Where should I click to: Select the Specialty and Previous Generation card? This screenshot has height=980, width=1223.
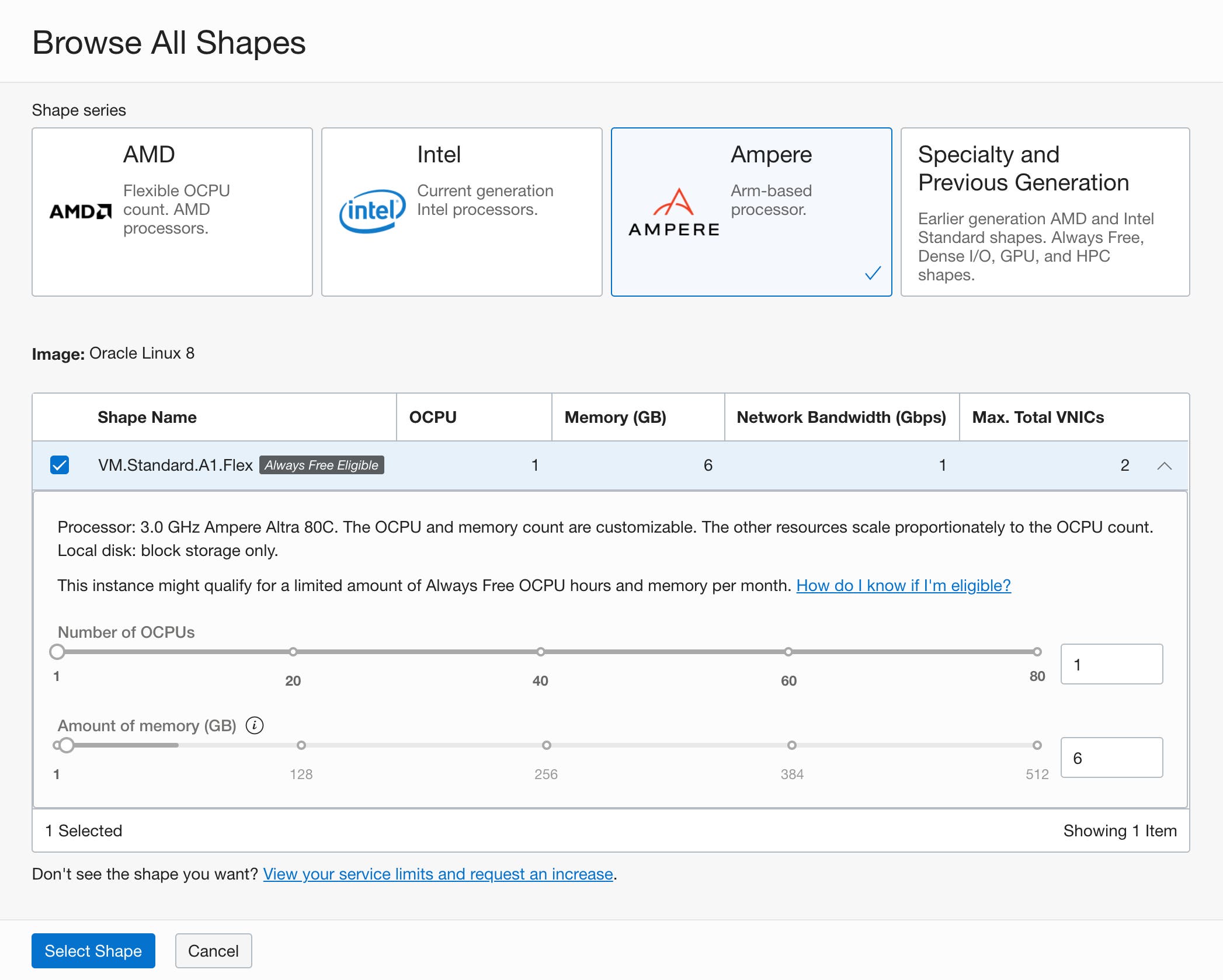1045,211
